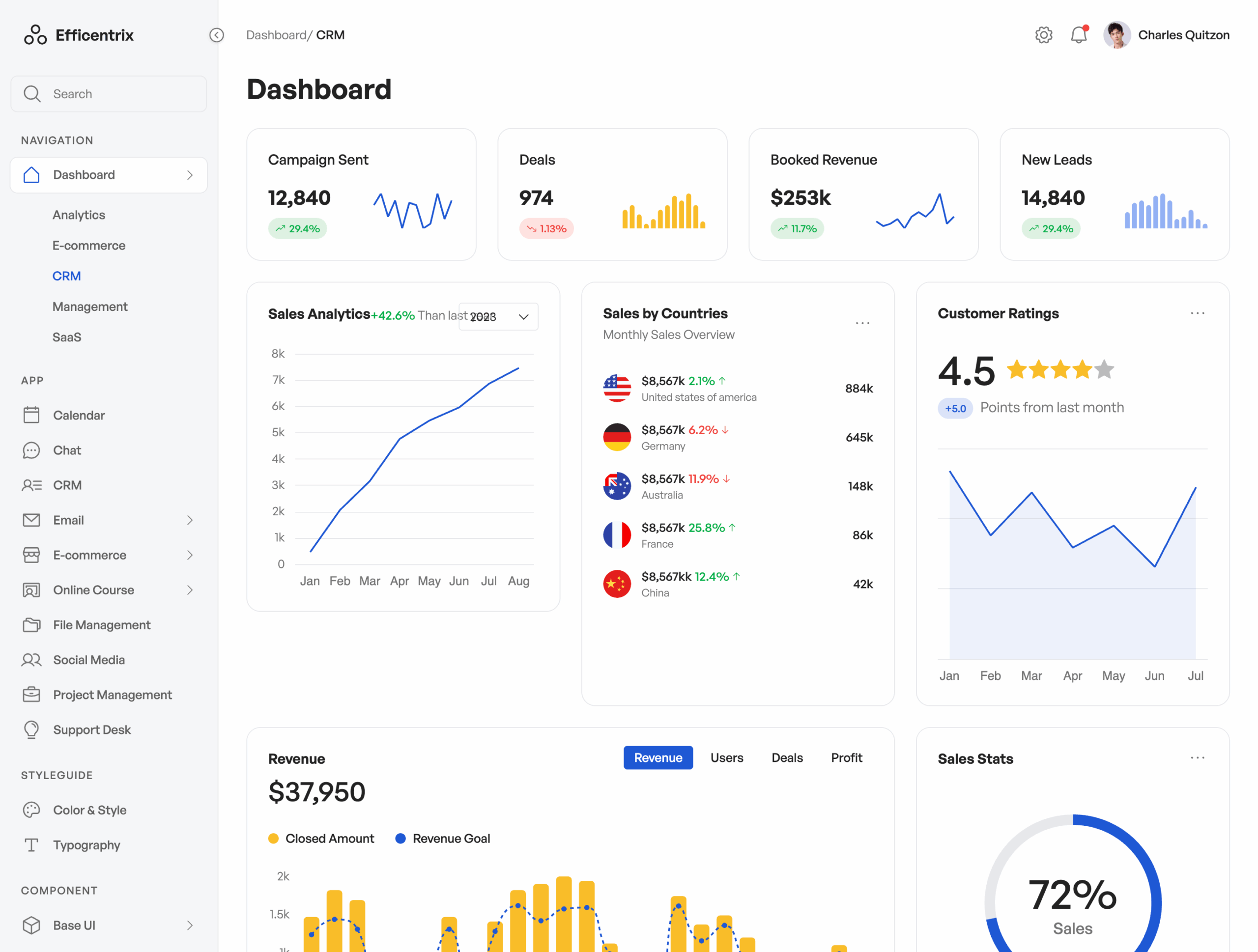The height and width of the screenshot is (952, 1258).
Task: Open the Analytics dashboard link
Action: 79,215
